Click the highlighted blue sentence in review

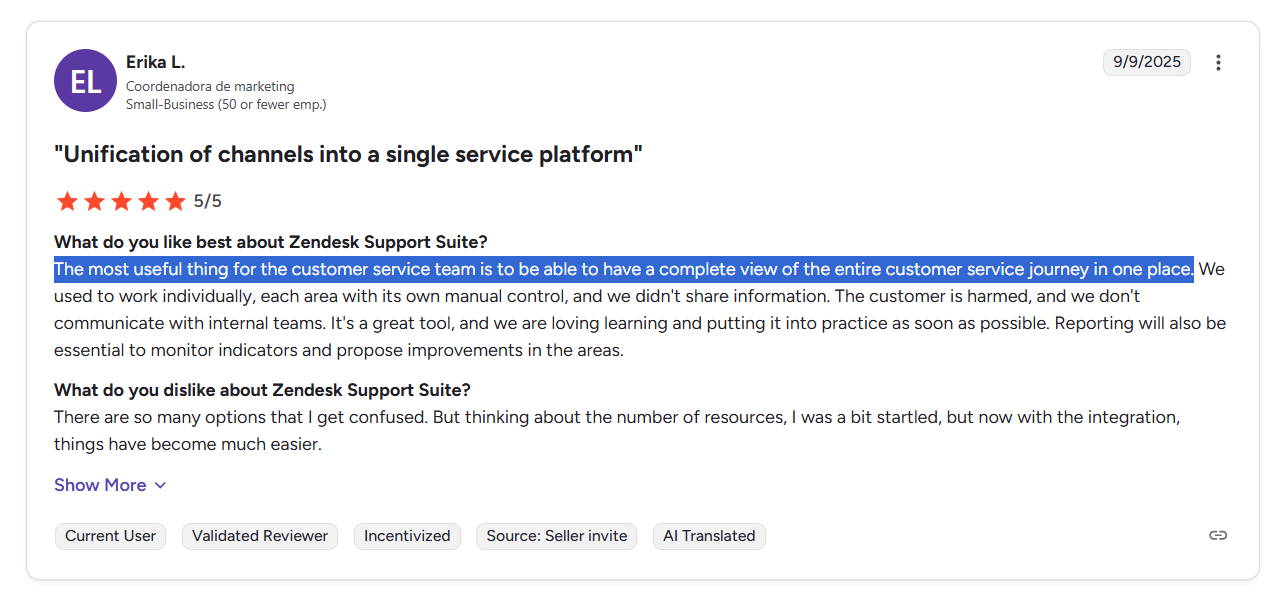624,269
